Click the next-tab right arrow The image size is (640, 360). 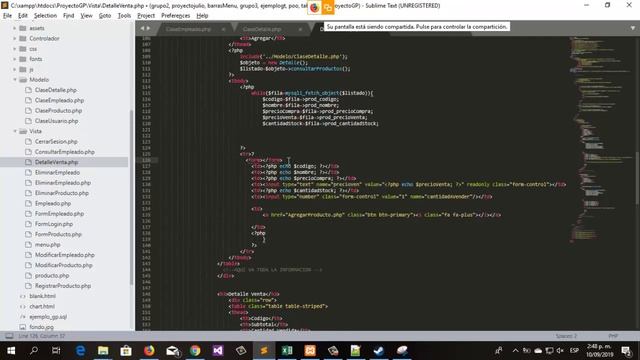149,28
